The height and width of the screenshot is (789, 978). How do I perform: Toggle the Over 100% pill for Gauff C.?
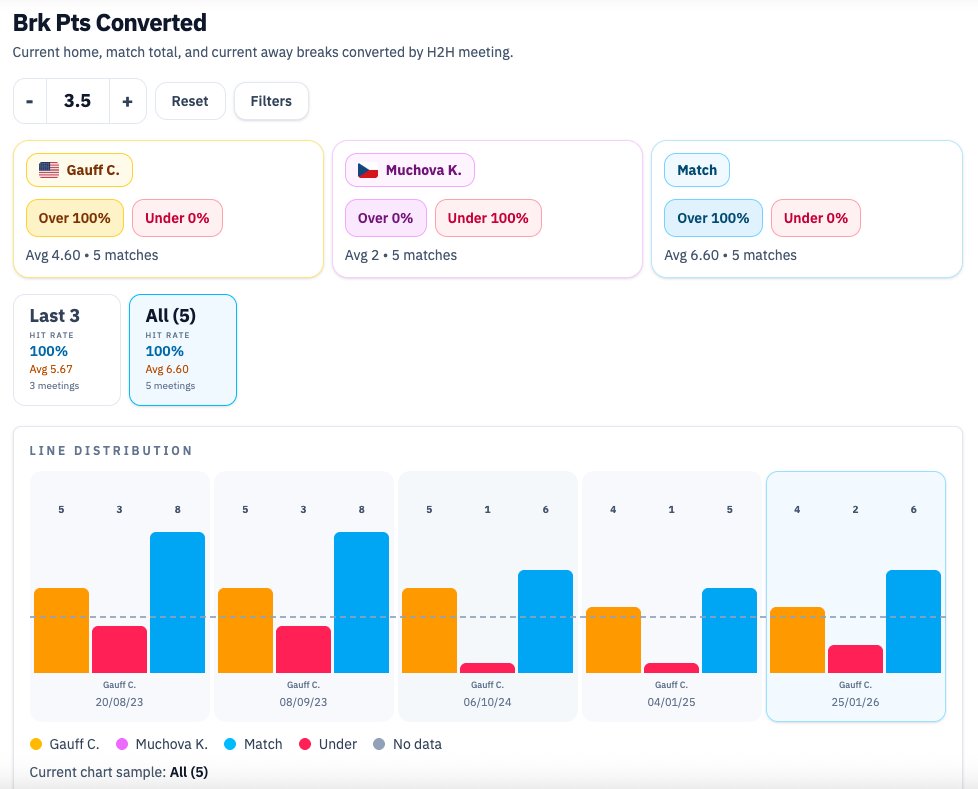[x=74, y=217]
